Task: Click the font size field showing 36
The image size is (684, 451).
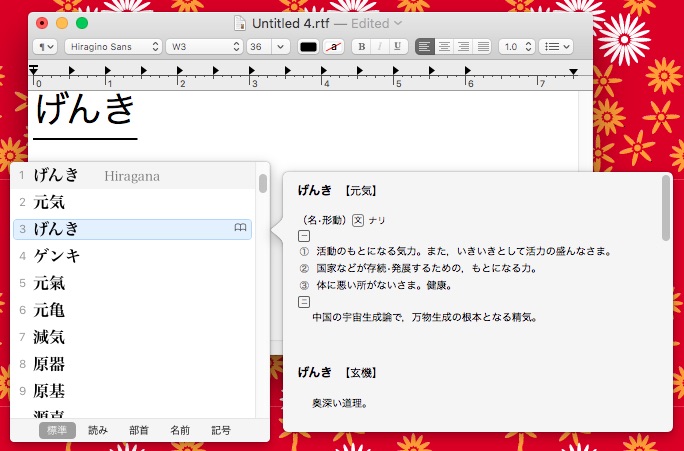Action: coord(259,47)
